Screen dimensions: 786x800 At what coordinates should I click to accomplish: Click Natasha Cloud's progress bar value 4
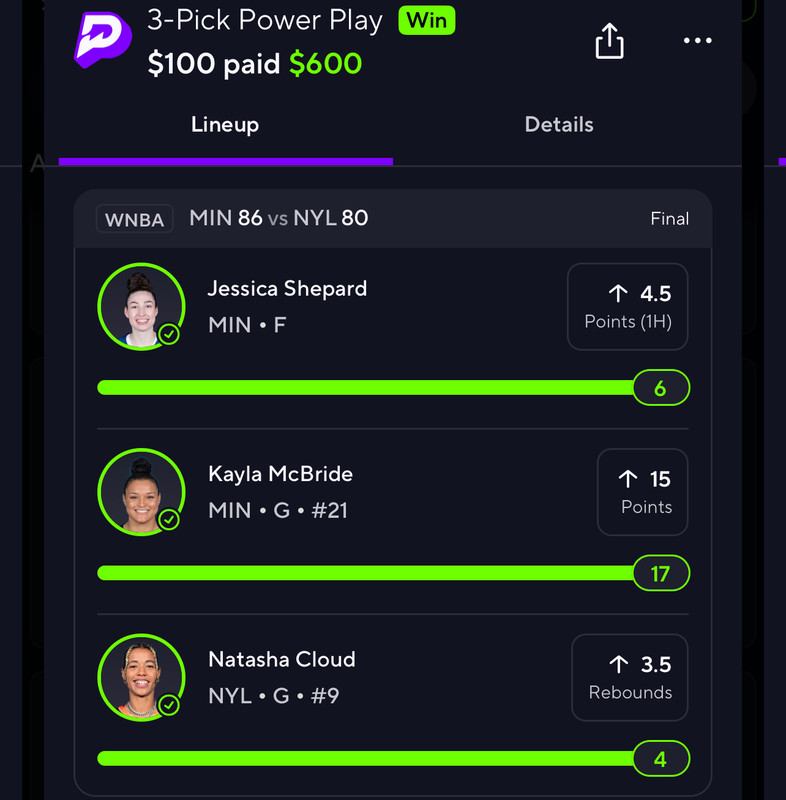coord(661,759)
